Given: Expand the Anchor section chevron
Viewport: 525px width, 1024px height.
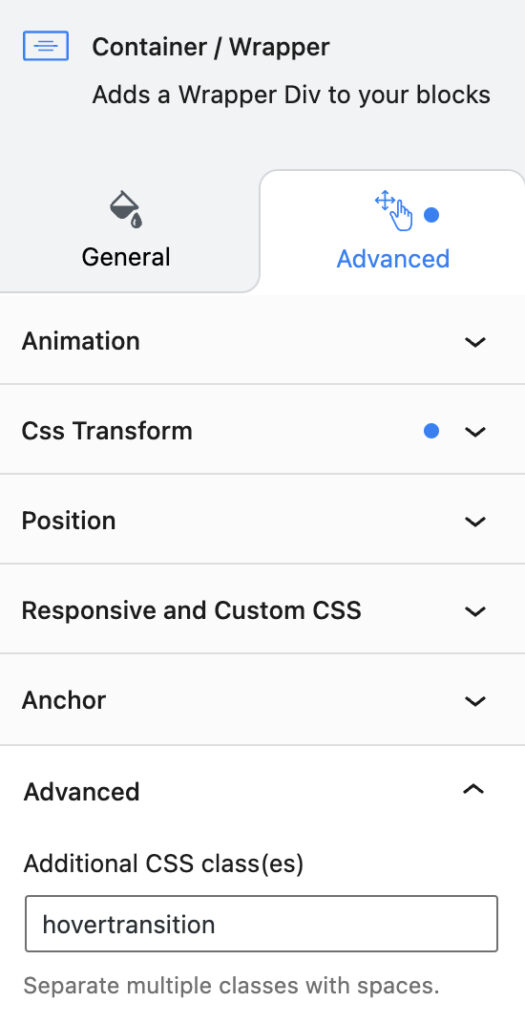Looking at the screenshot, I should point(475,701).
